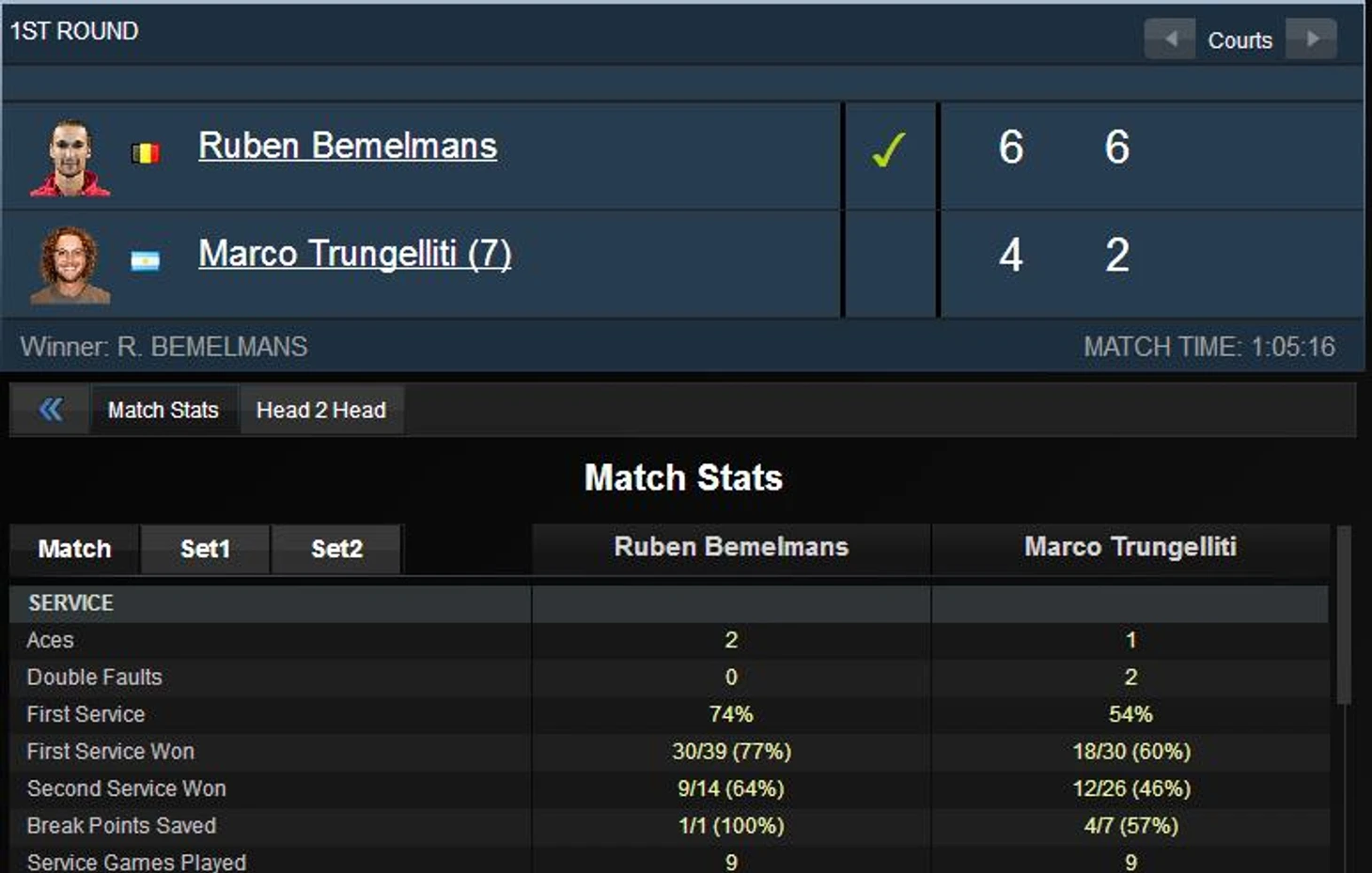Switch to Match Stats tab
The width and height of the screenshot is (1372, 873).
click(x=164, y=410)
